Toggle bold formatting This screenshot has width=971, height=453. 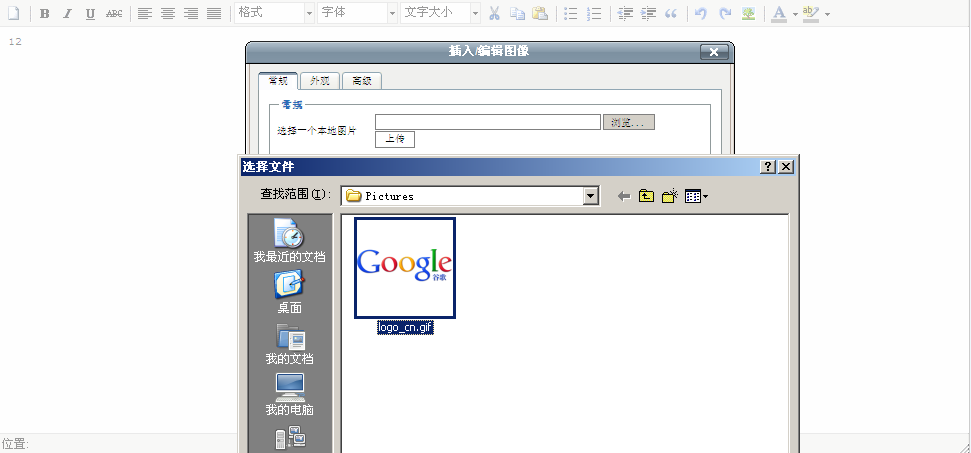pyautogui.click(x=45, y=13)
